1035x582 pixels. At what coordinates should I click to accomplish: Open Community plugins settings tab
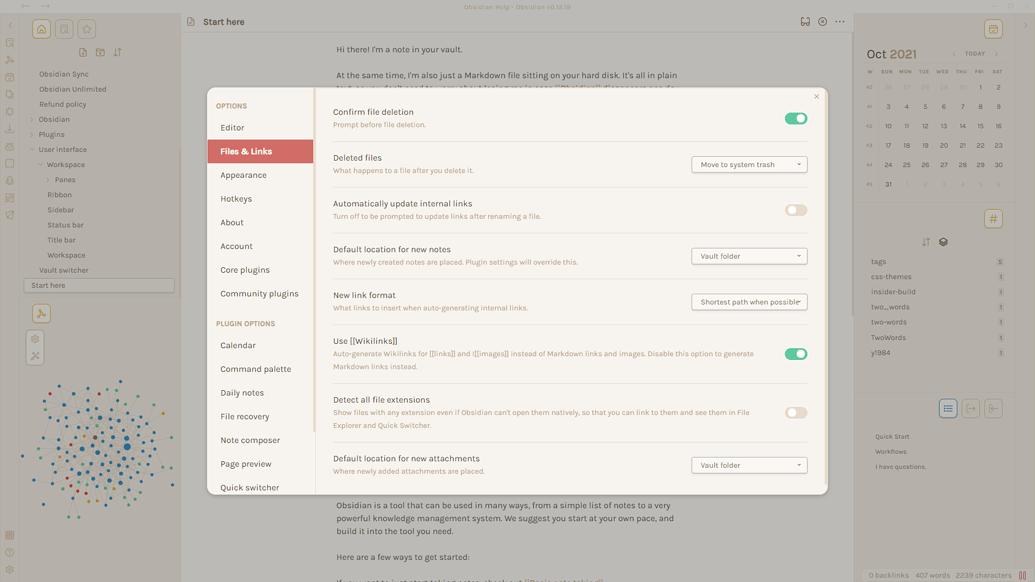pos(260,294)
